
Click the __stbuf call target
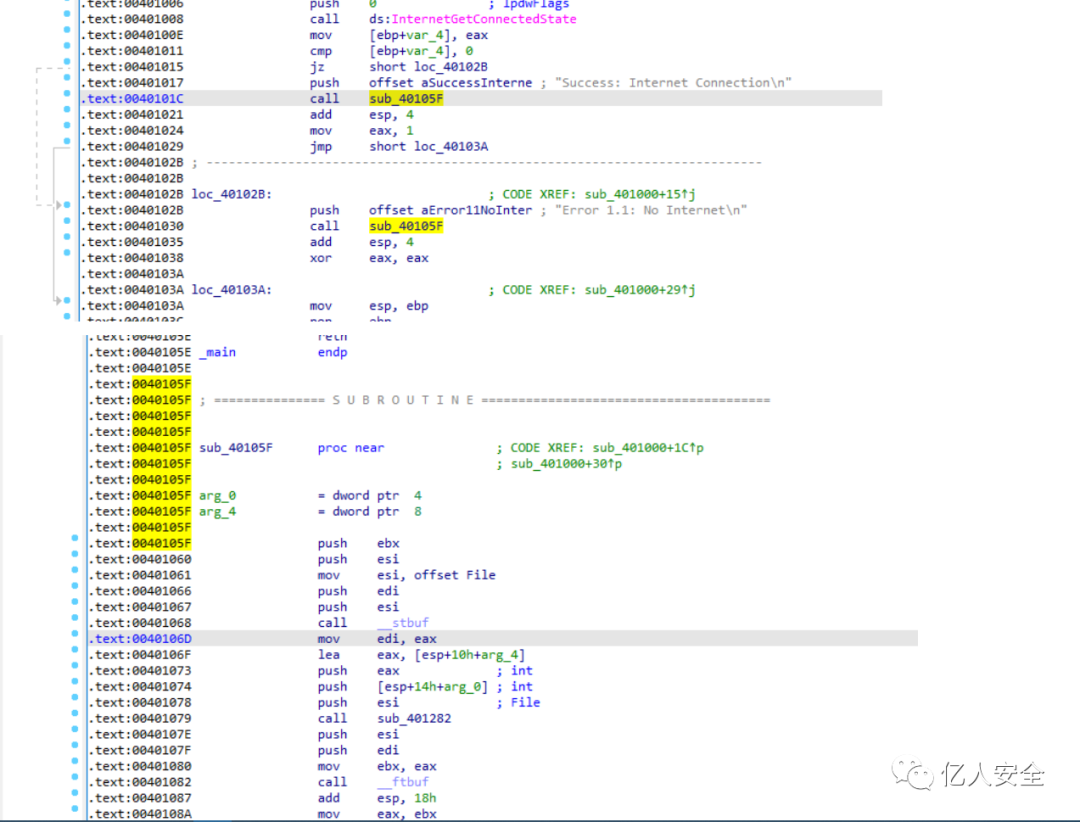click(403, 622)
